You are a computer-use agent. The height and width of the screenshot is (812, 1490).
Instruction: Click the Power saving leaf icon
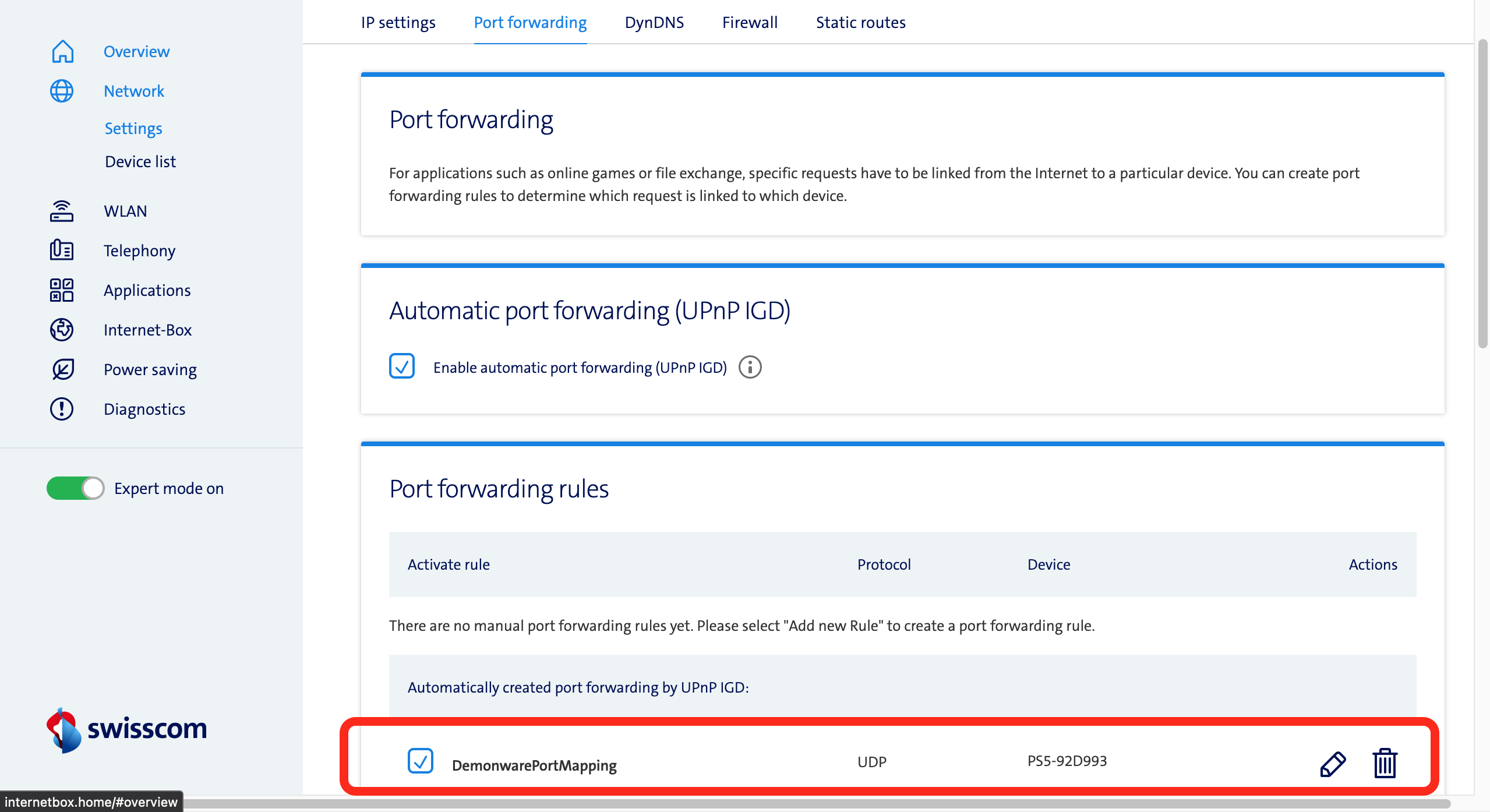pyautogui.click(x=62, y=369)
